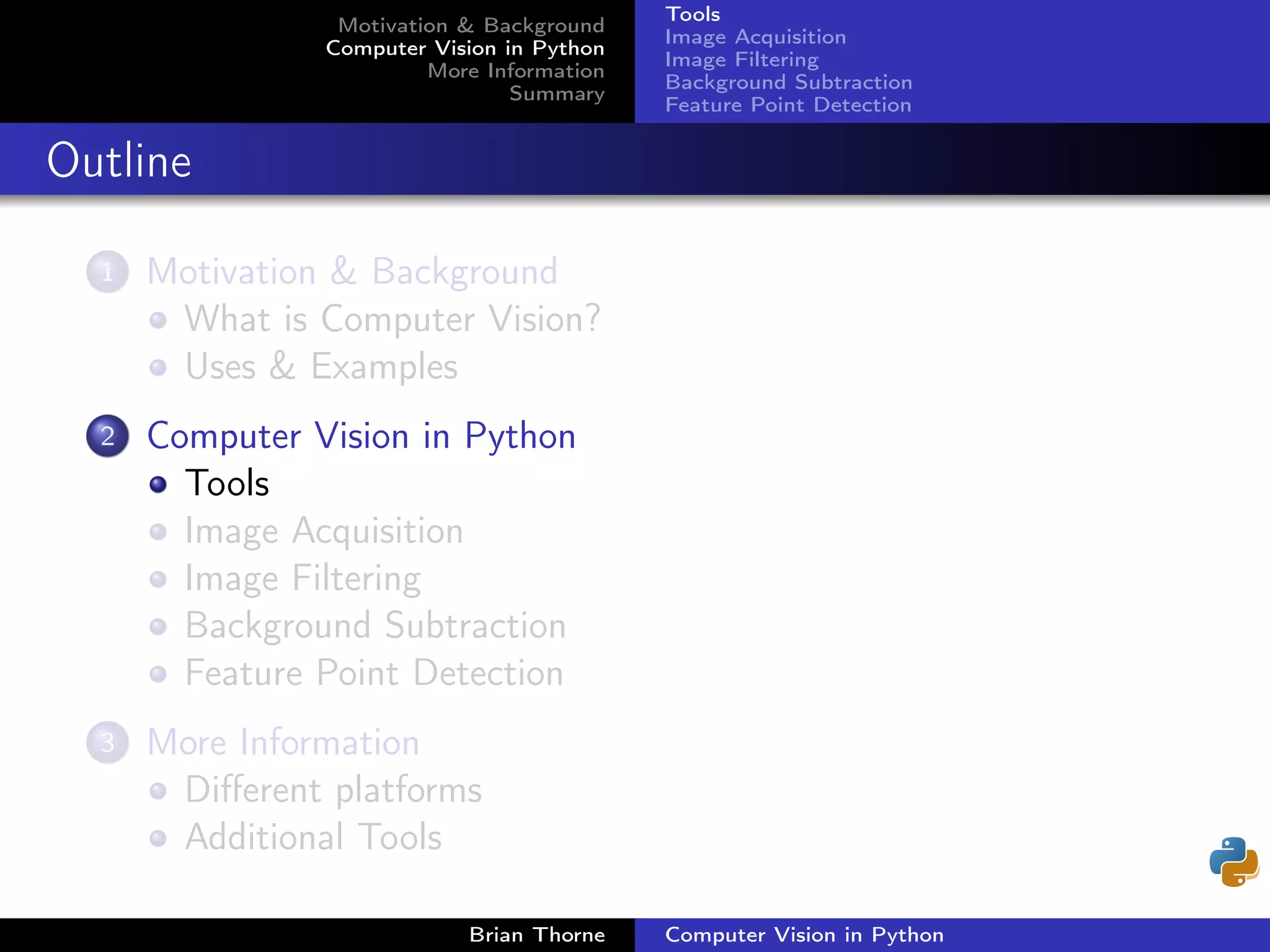Go to Different platforms outline entry
The height and width of the screenshot is (952, 1270).
pos(334,790)
